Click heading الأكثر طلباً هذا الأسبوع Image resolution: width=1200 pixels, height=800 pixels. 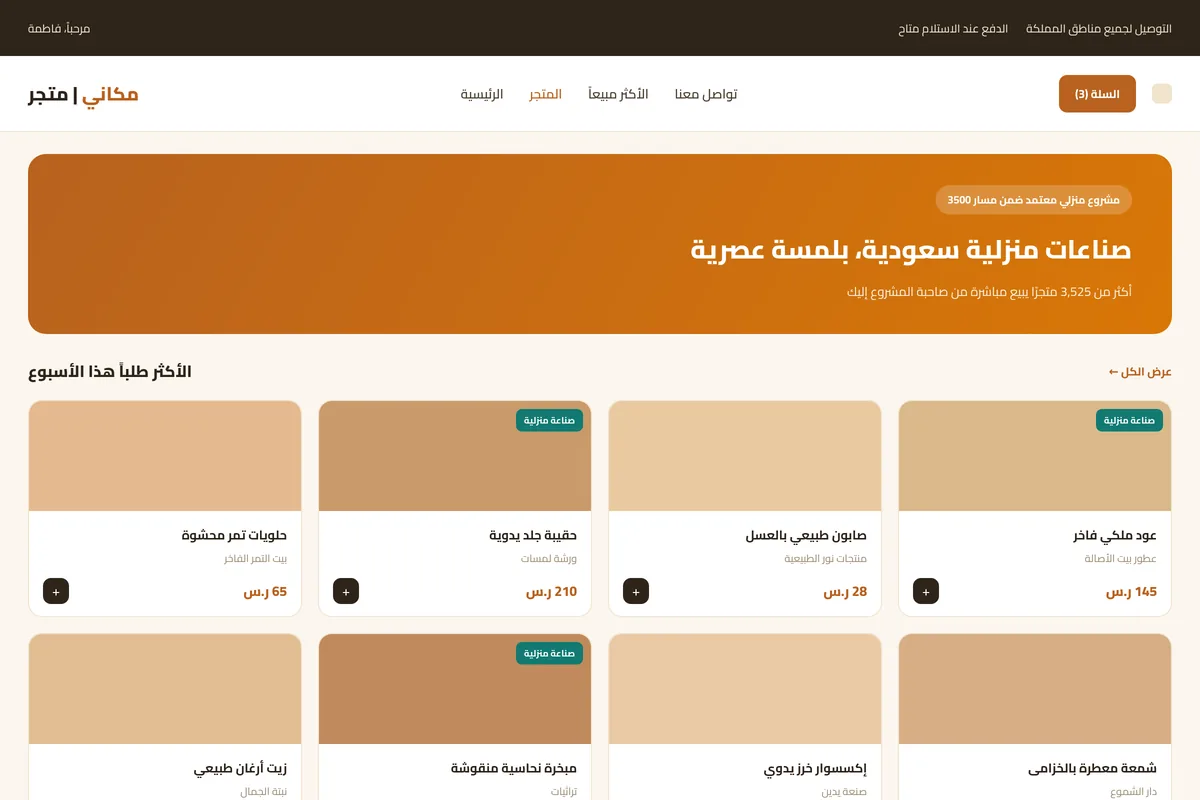(110, 372)
